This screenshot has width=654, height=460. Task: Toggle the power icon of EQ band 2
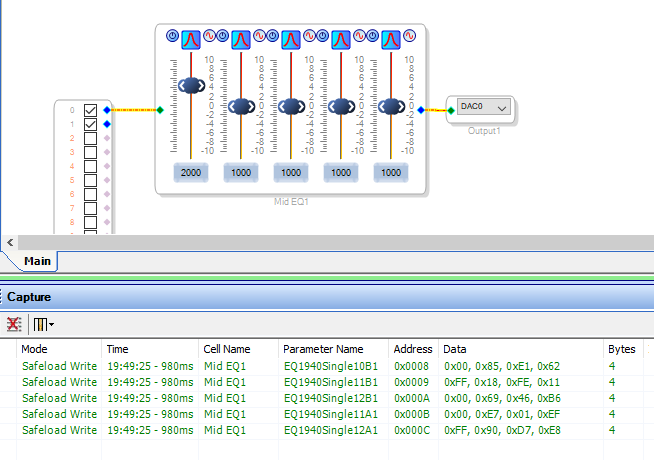point(222,36)
